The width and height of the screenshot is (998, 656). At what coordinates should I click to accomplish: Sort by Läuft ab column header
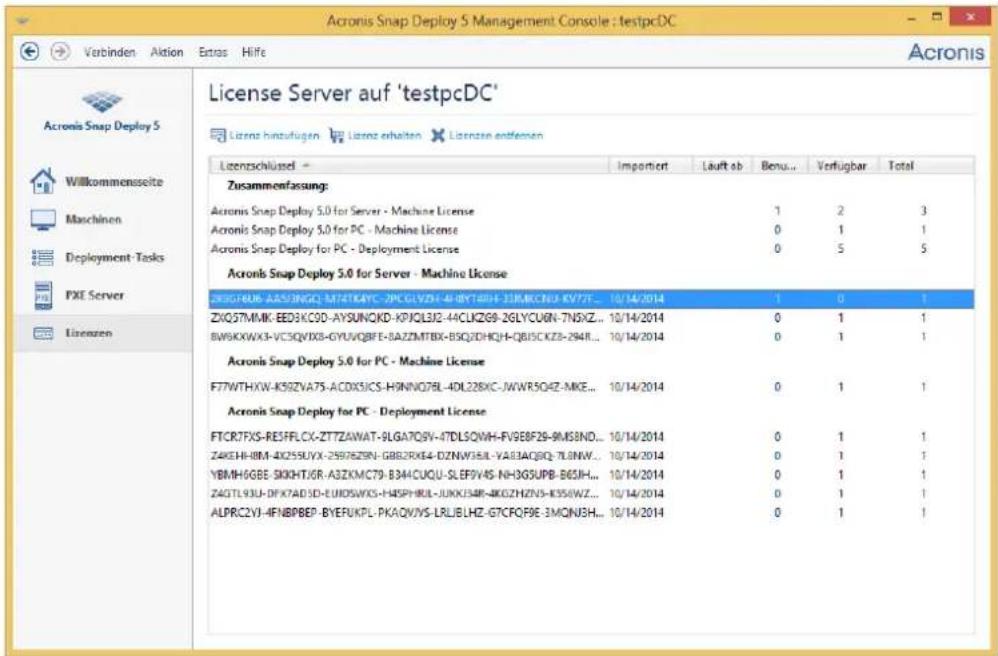(x=722, y=165)
